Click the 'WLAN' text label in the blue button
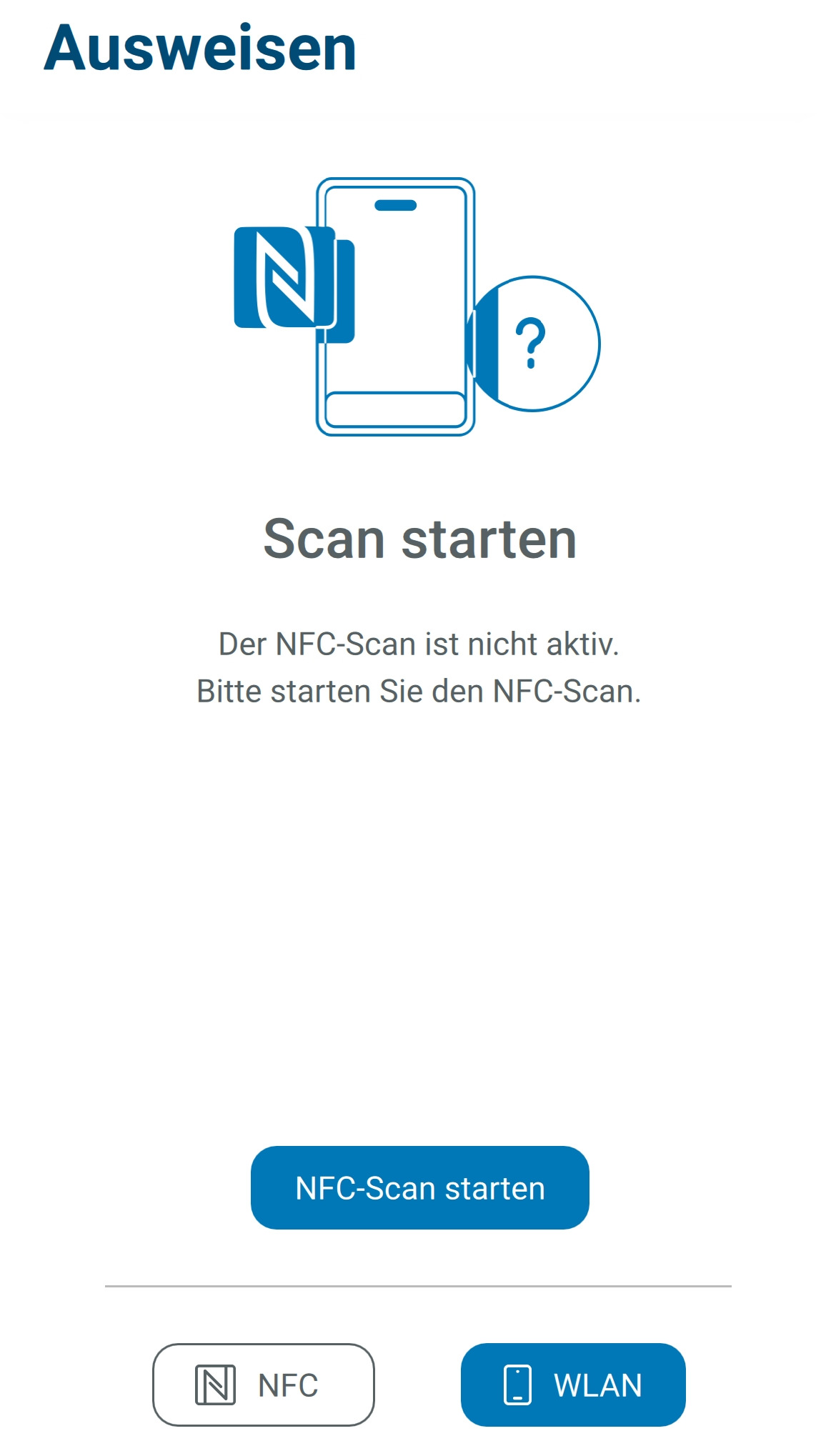 pos(598,1385)
